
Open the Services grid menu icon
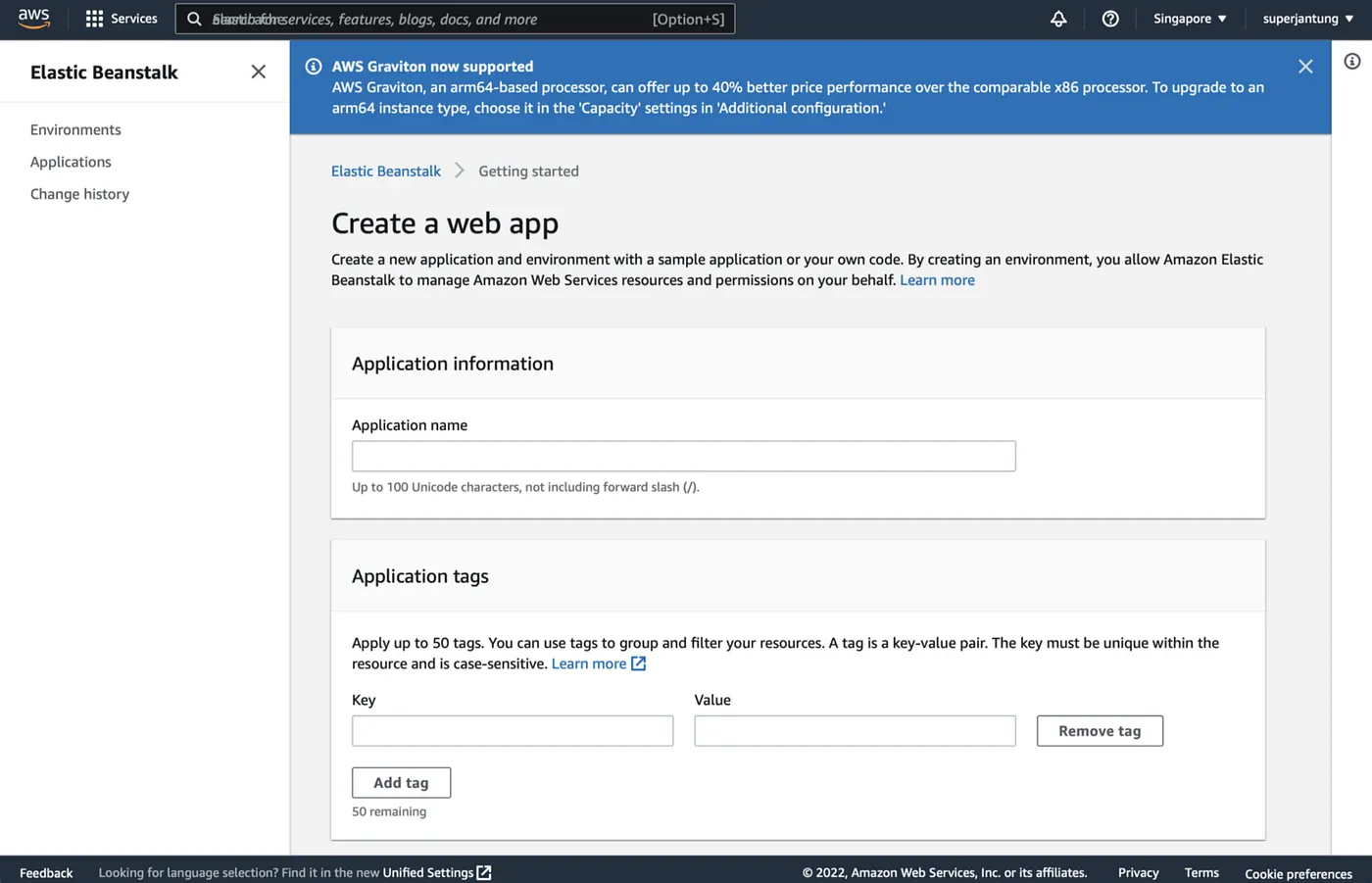point(94,19)
